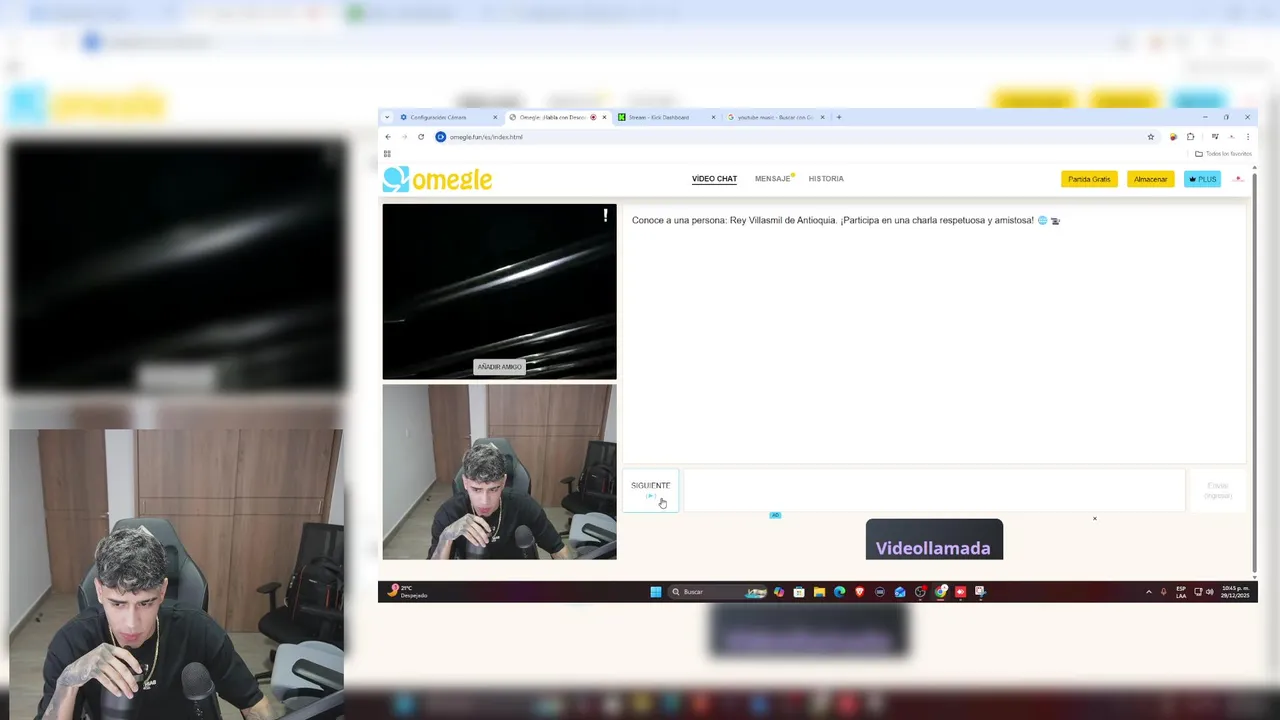Click the Enviar send button

1217,490
